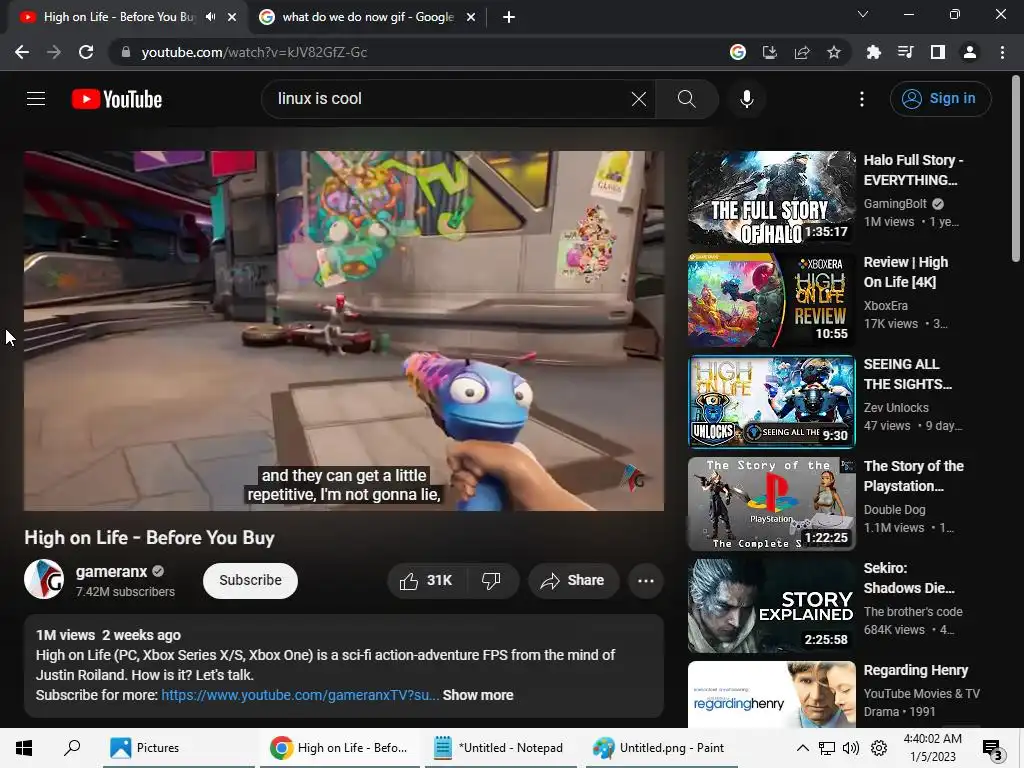This screenshot has height=768, width=1024.
Task: Switch to Untitled.png Paint in taskbar
Action: [x=660, y=748]
